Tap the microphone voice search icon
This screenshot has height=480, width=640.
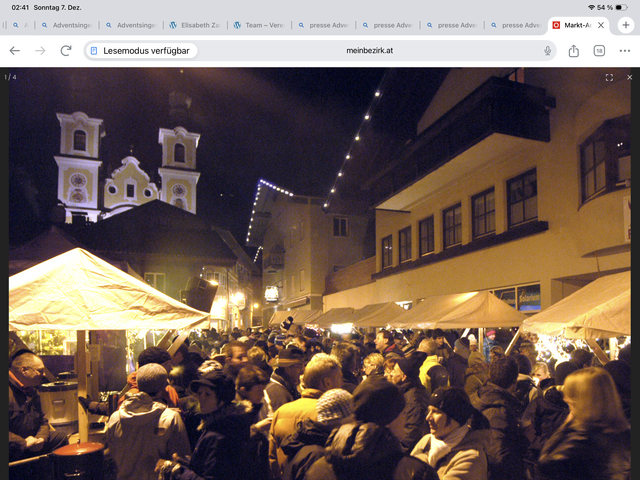point(548,51)
